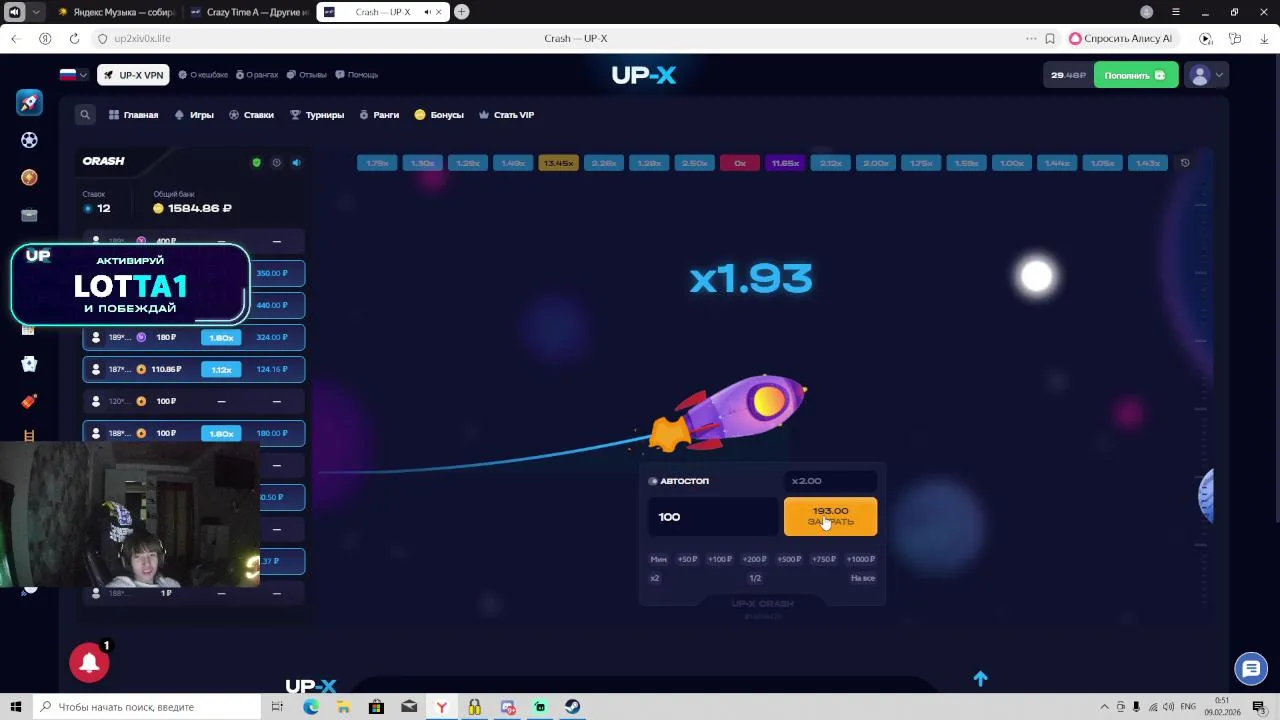Image resolution: width=1280 pixels, height=720 pixels.
Task: Add +50 ₽ to the bet
Action: (x=687, y=559)
